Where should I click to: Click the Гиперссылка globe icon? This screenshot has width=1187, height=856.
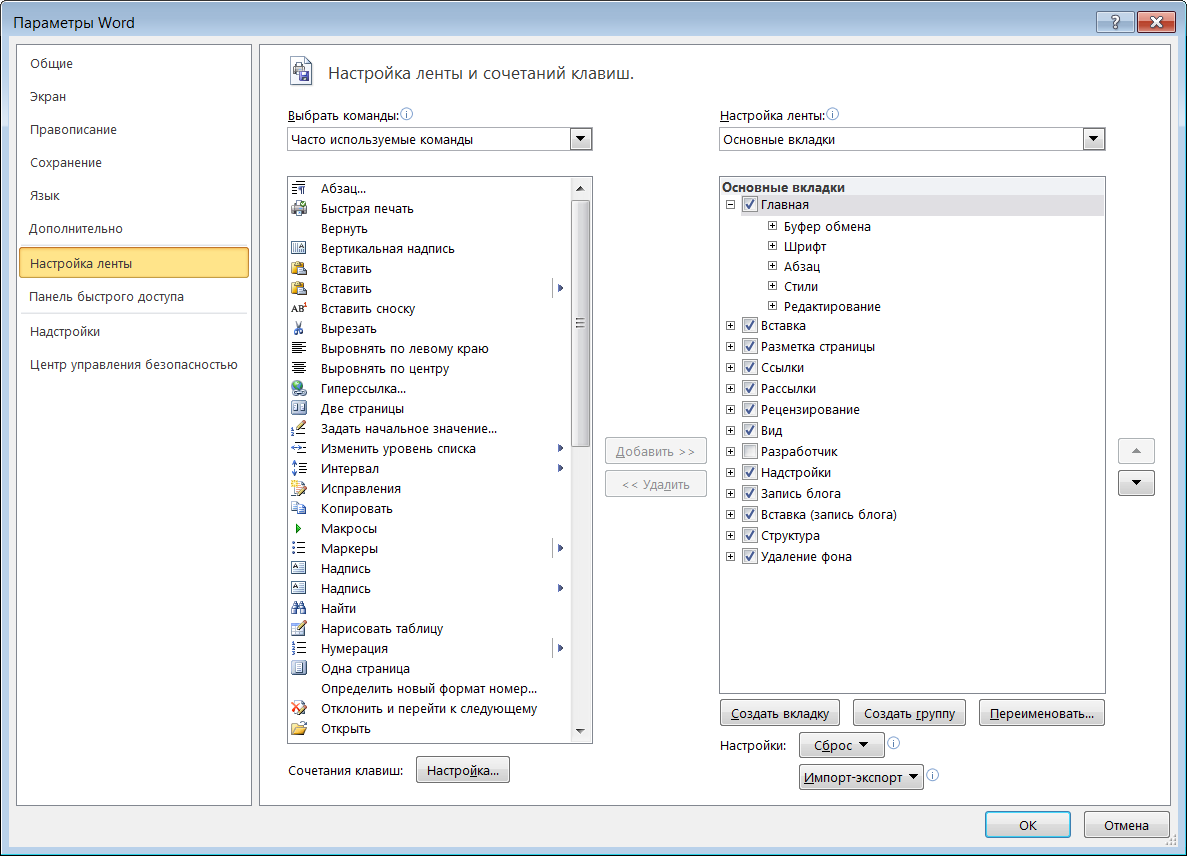(299, 388)
